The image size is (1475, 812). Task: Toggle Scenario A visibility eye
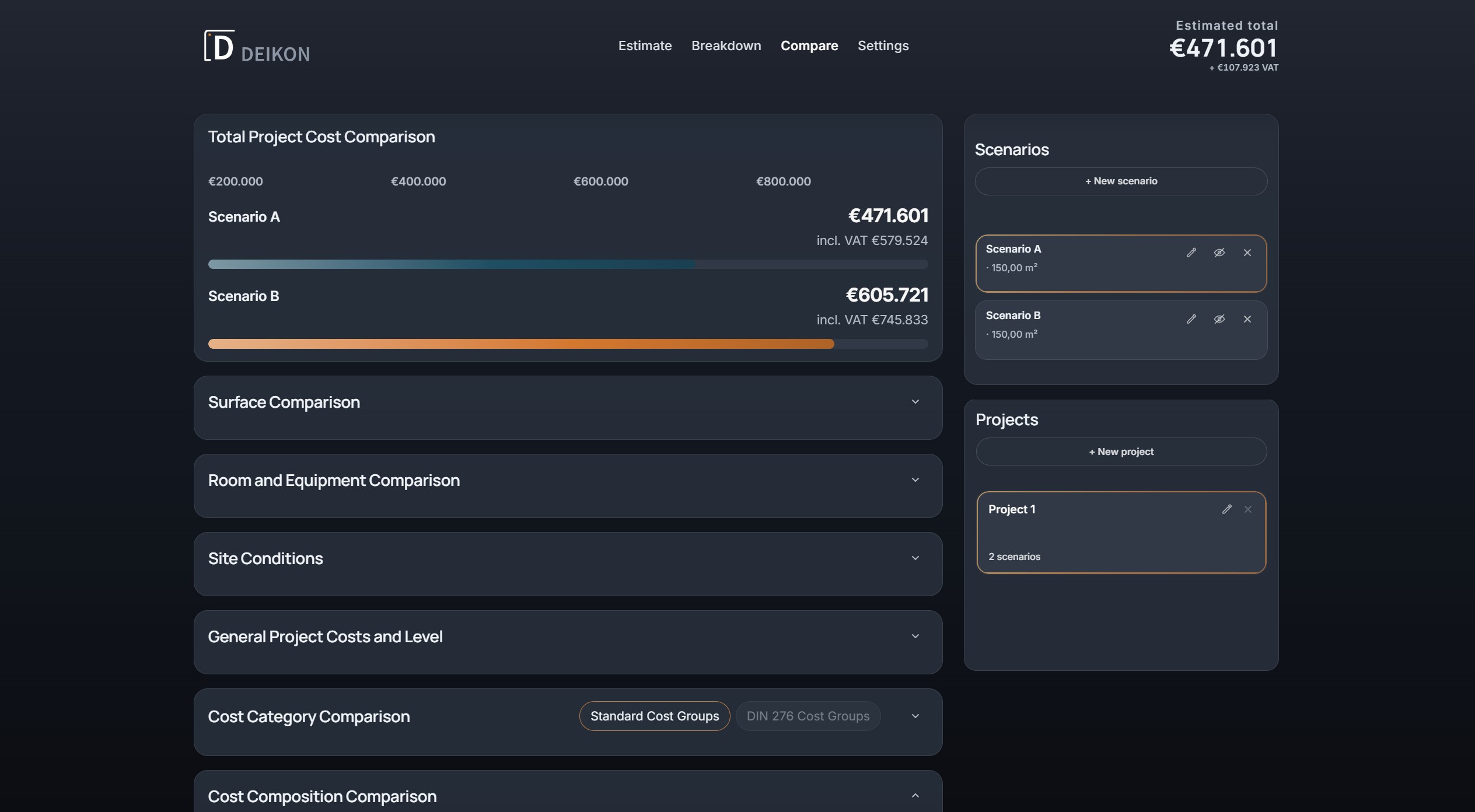tap(1219, 253)
